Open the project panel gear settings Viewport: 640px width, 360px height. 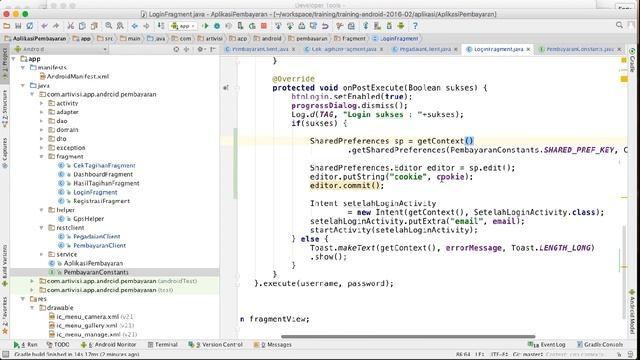(x=200, y=49)
